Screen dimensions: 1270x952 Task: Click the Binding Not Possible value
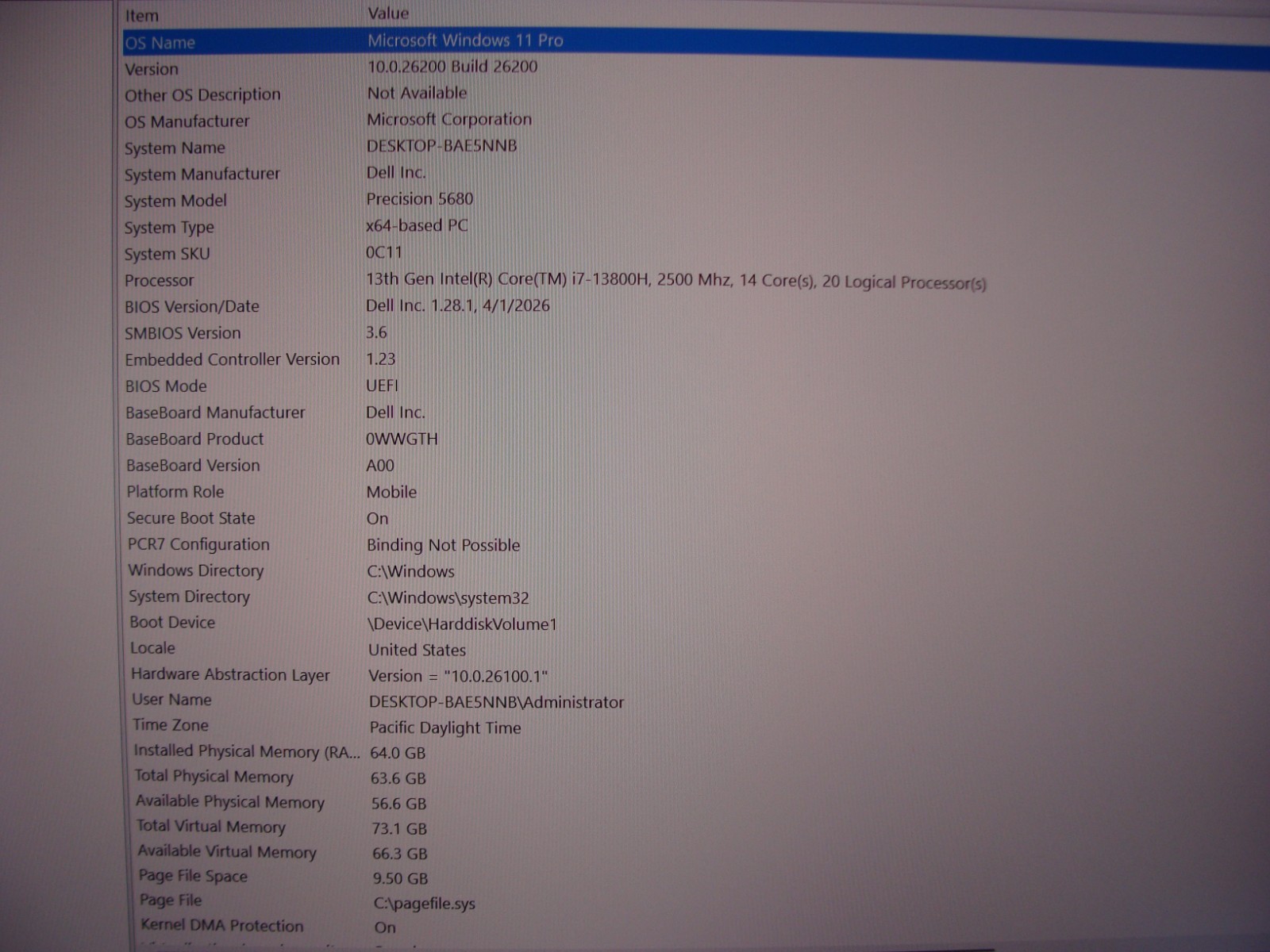point(444,545)
